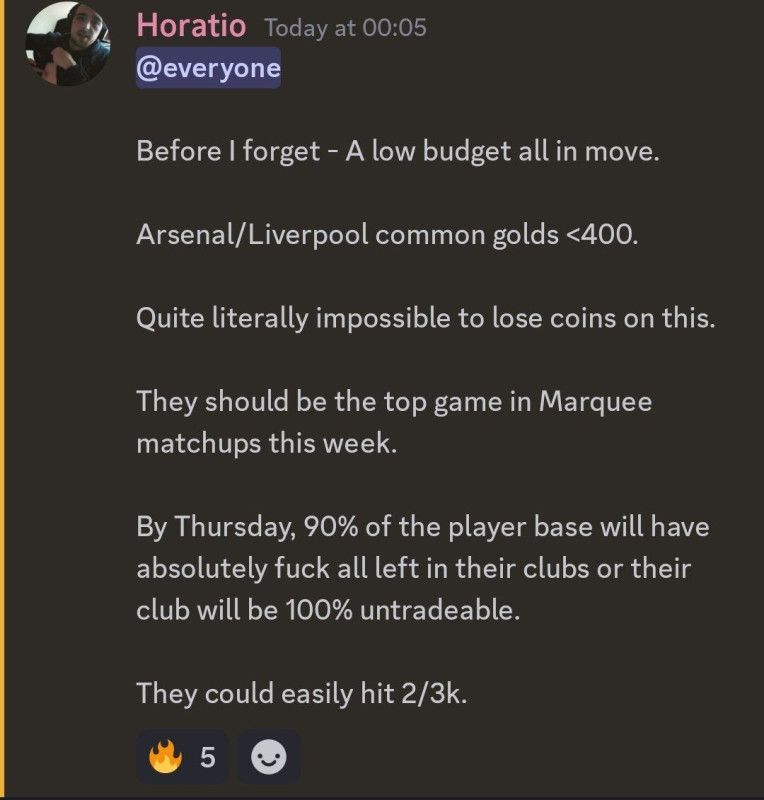Viewport: 764px width, 800px height.
Task: Click the "Quite literally impossible" sentence
Action: tap(426, 318)
